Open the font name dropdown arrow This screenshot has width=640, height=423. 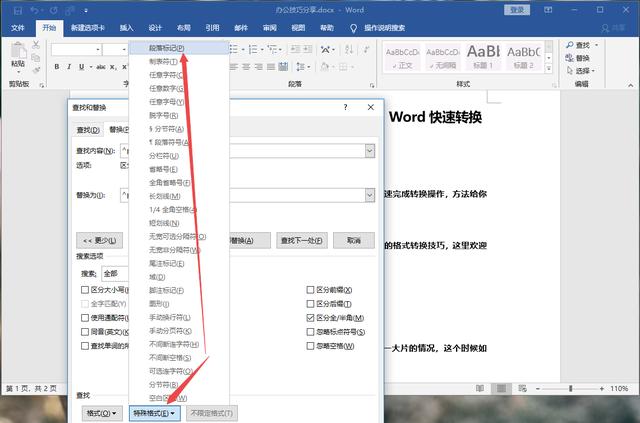[x=98, y=50]
